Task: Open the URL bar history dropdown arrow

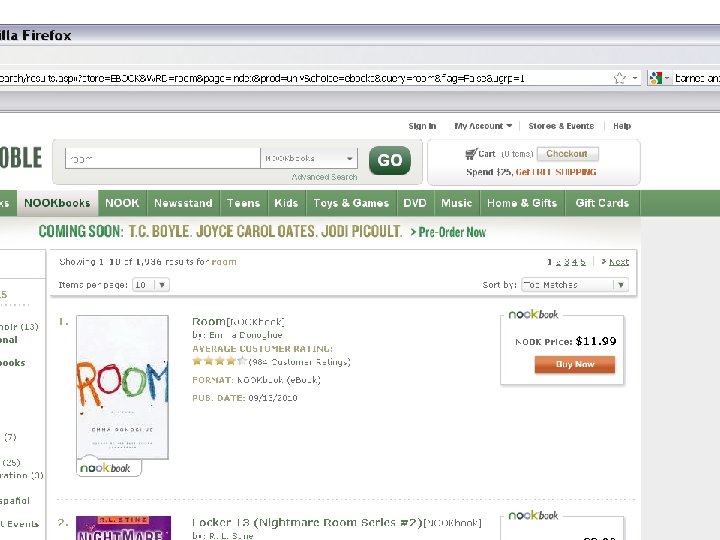Action: (x=635, y=78)
